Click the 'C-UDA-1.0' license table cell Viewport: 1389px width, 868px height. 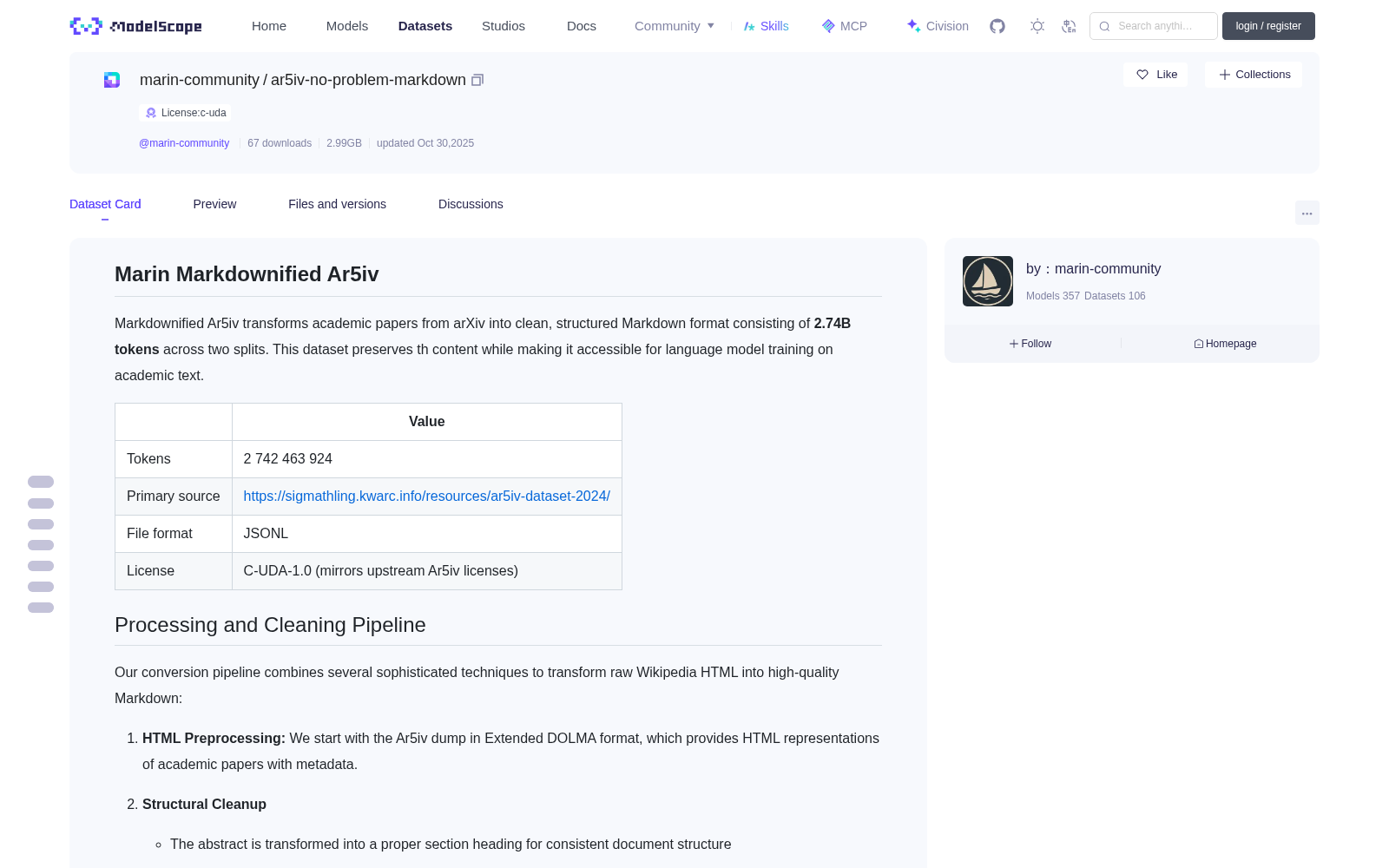[x=427, y=571]
